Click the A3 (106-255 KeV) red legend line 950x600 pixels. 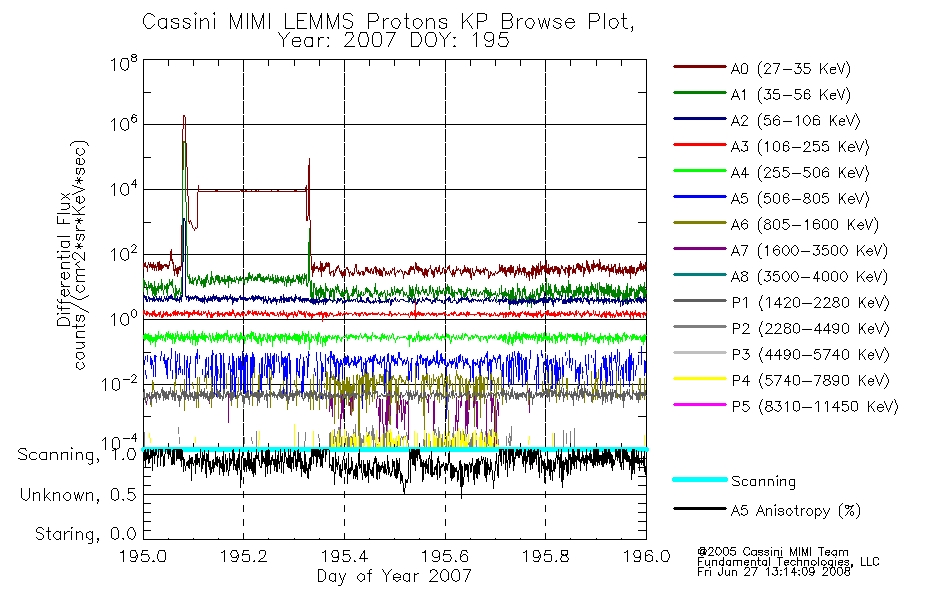pos(699,145)
